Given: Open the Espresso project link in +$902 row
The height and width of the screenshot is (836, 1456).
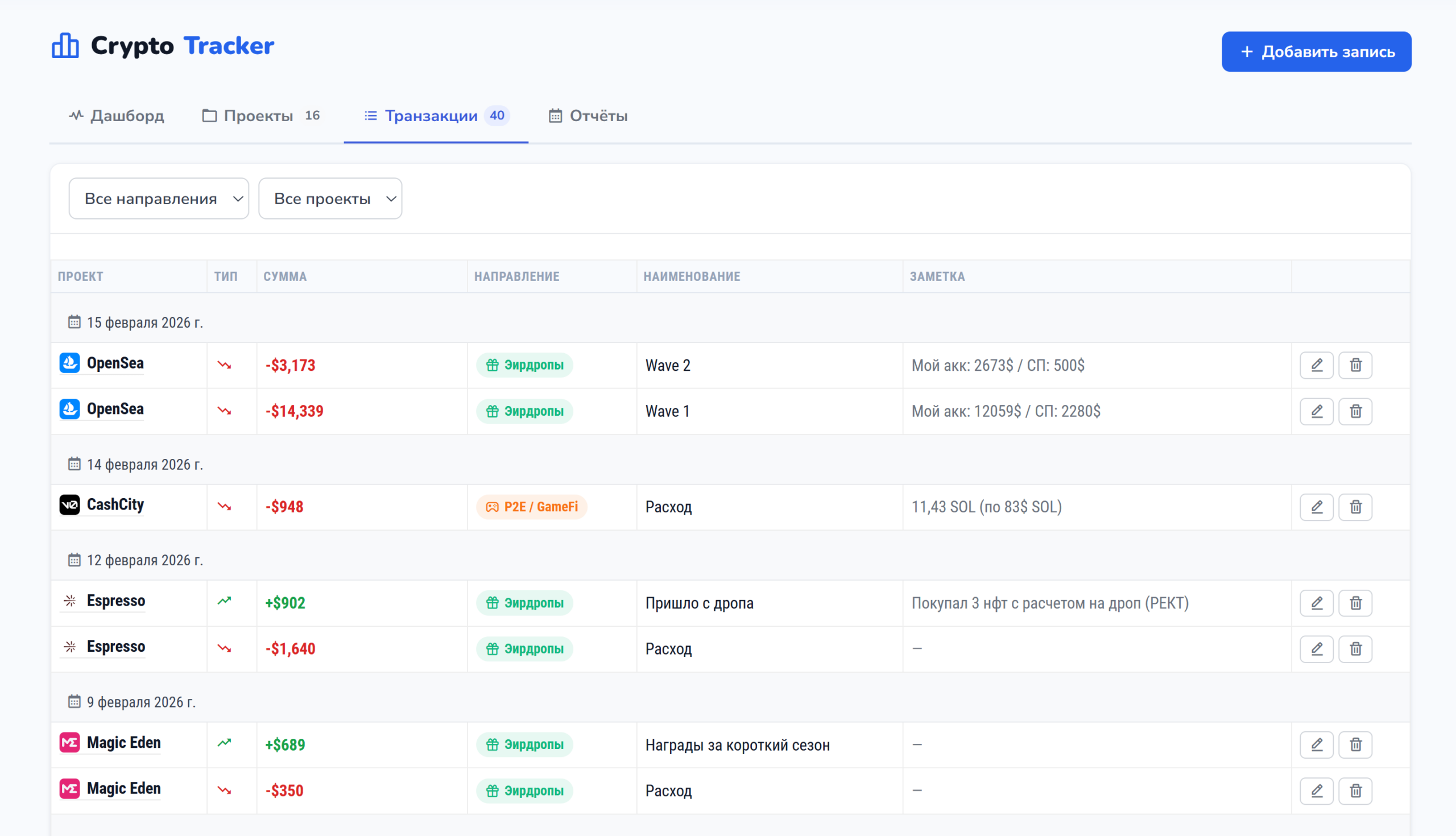Looking at the screenshot, I should (x=115, y=601).
